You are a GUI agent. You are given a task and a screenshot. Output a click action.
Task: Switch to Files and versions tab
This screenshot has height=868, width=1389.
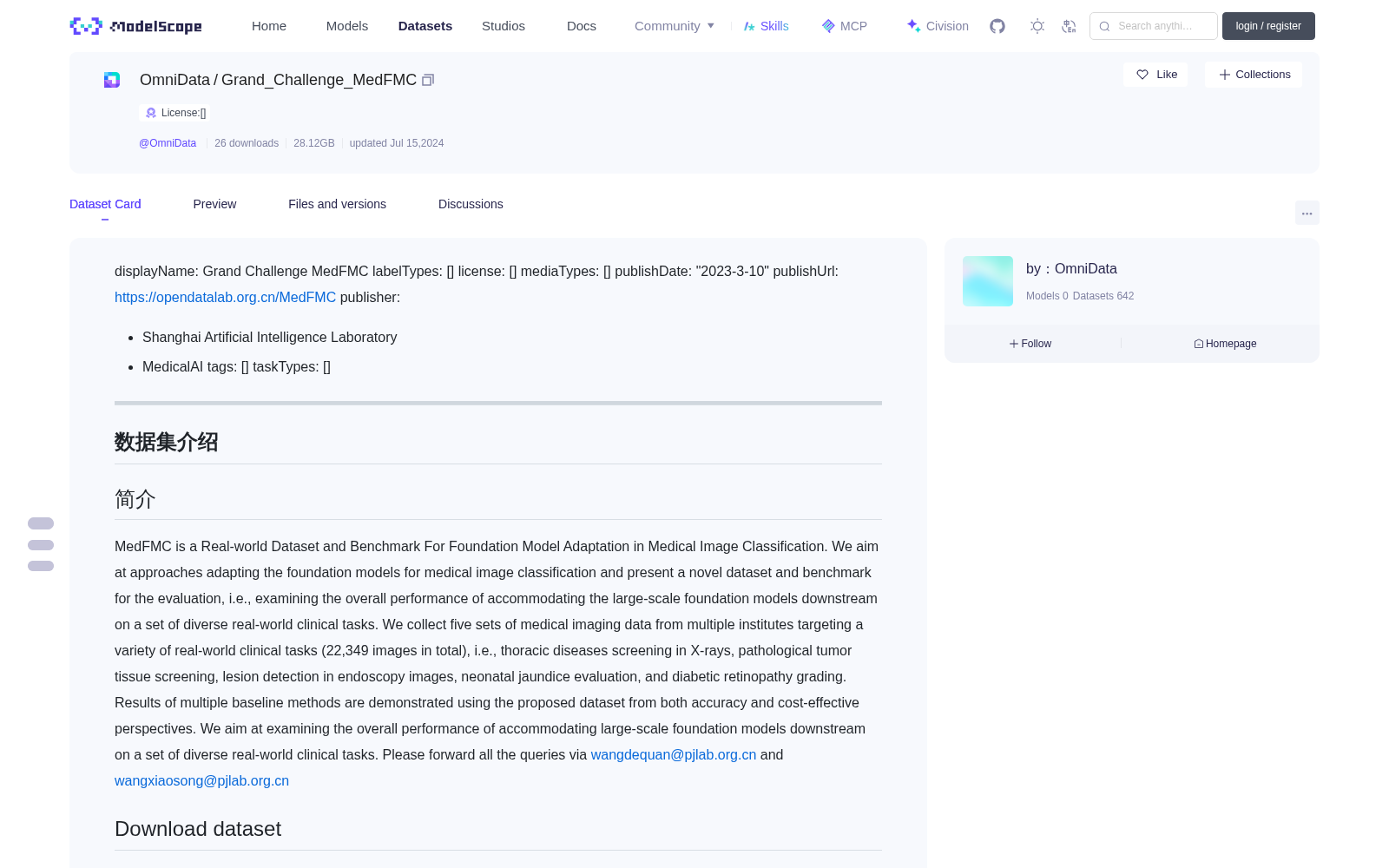[x=337, y=204]
